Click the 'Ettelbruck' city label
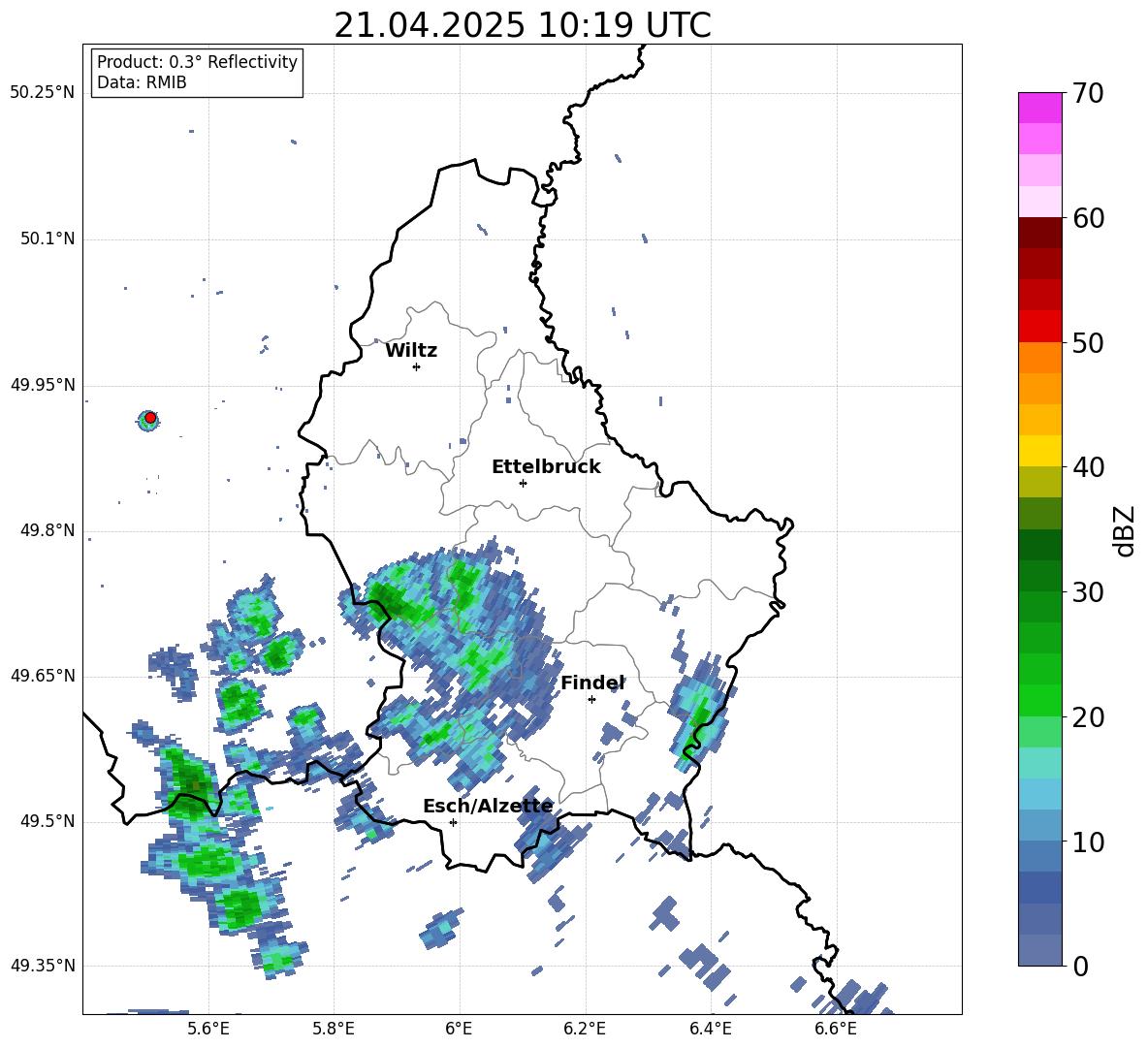The image size is (1148, 1048). pyautogui.click(x=546, y=467)
